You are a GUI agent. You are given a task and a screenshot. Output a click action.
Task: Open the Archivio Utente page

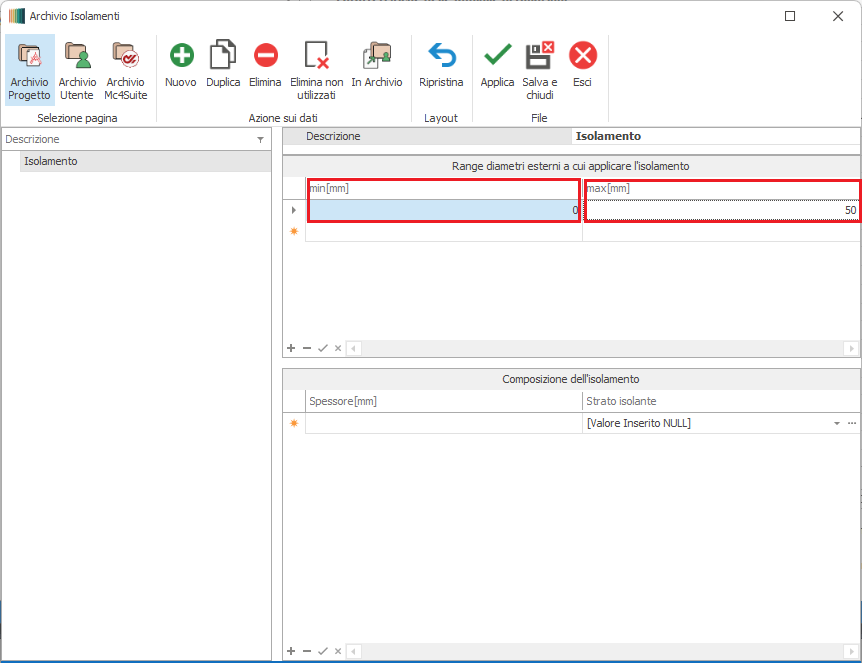coord(77,69)
